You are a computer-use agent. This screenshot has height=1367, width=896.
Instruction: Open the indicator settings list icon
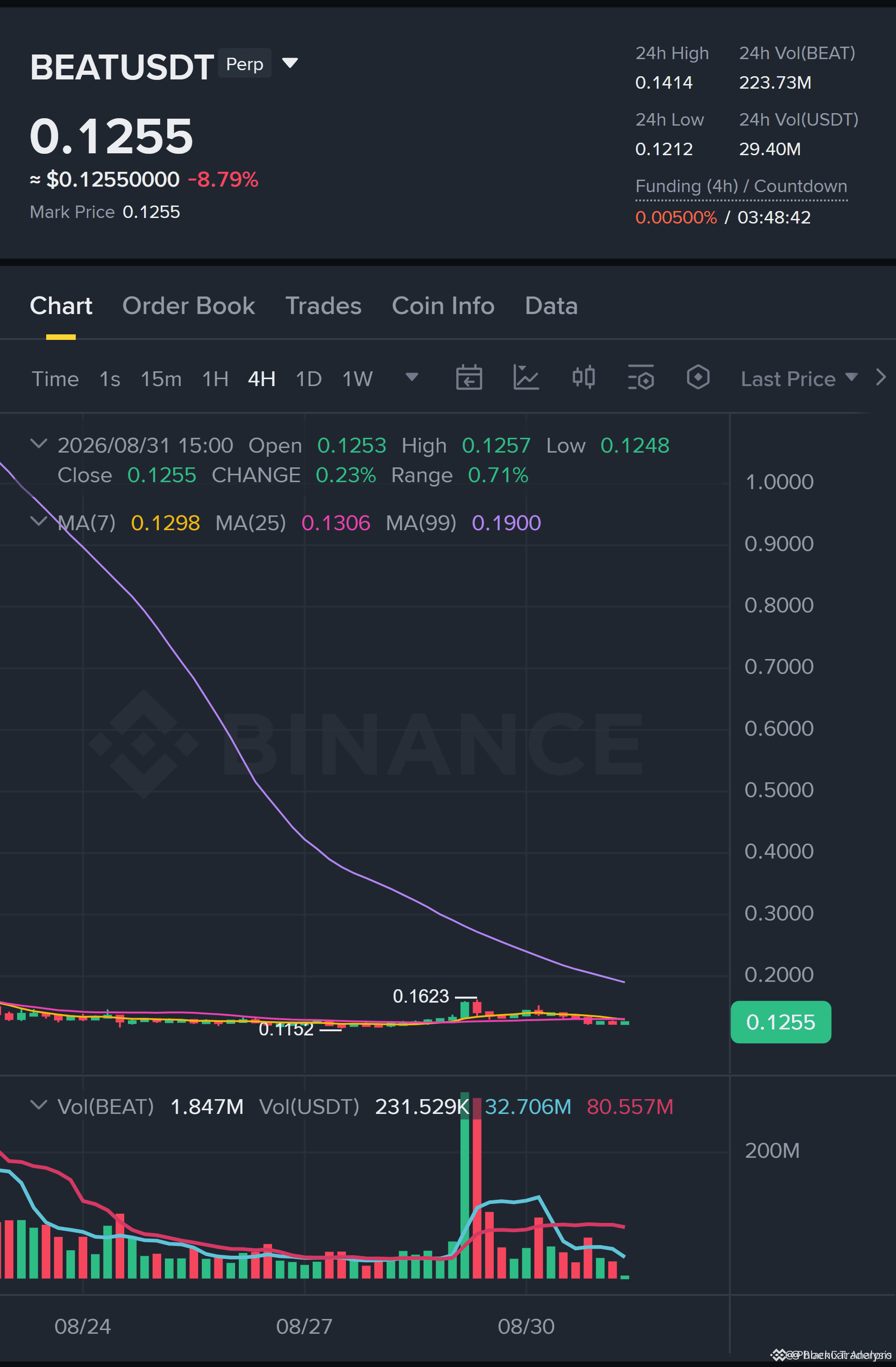click(x=641, y=377)
